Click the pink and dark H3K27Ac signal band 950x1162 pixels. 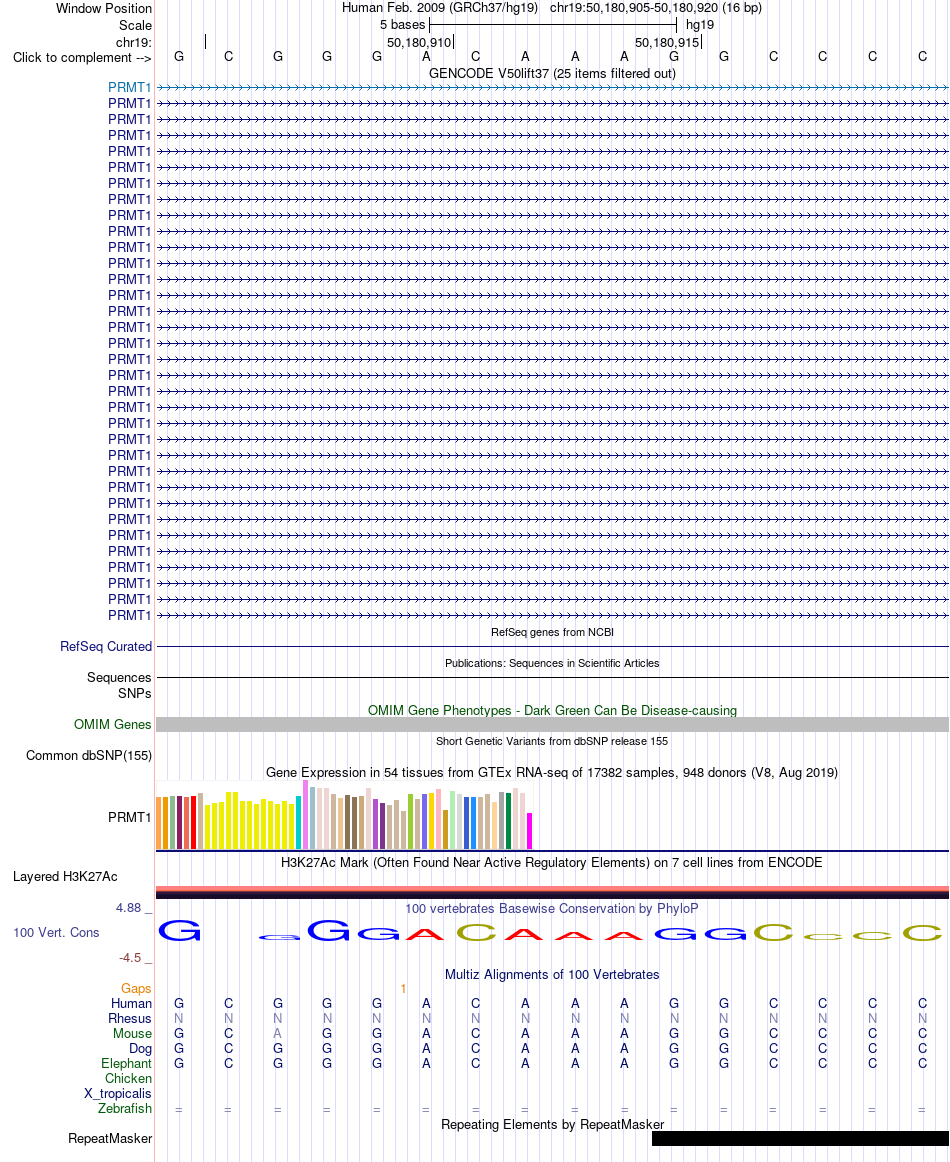pyautogui.click(x=552, y=892)
